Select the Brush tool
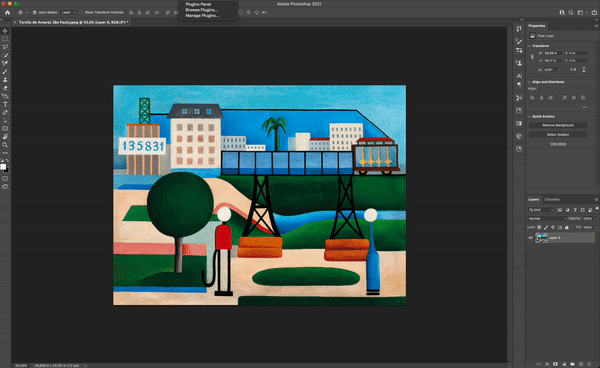 [5, 72]
